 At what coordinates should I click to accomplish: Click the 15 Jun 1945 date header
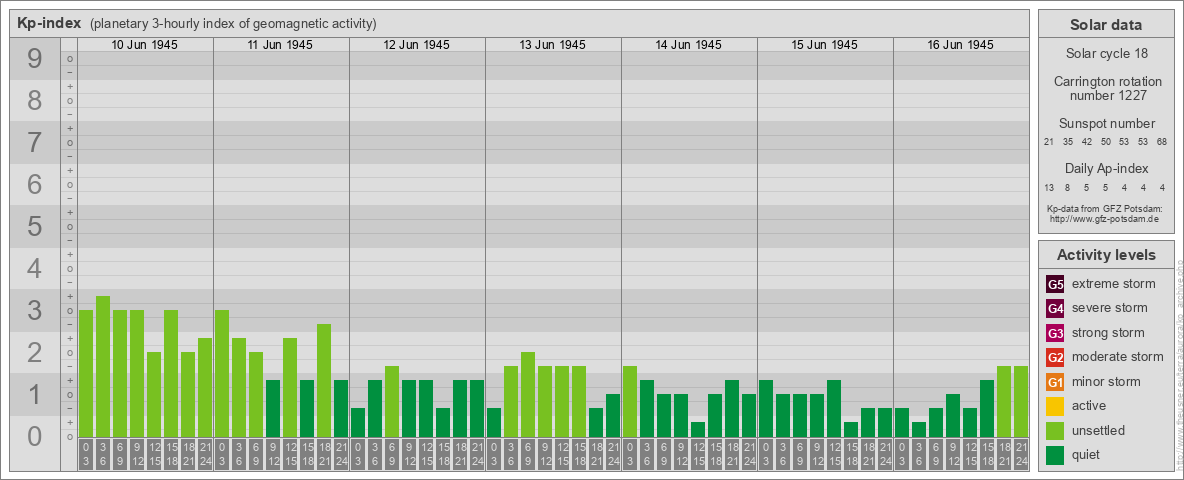[825, 45]
